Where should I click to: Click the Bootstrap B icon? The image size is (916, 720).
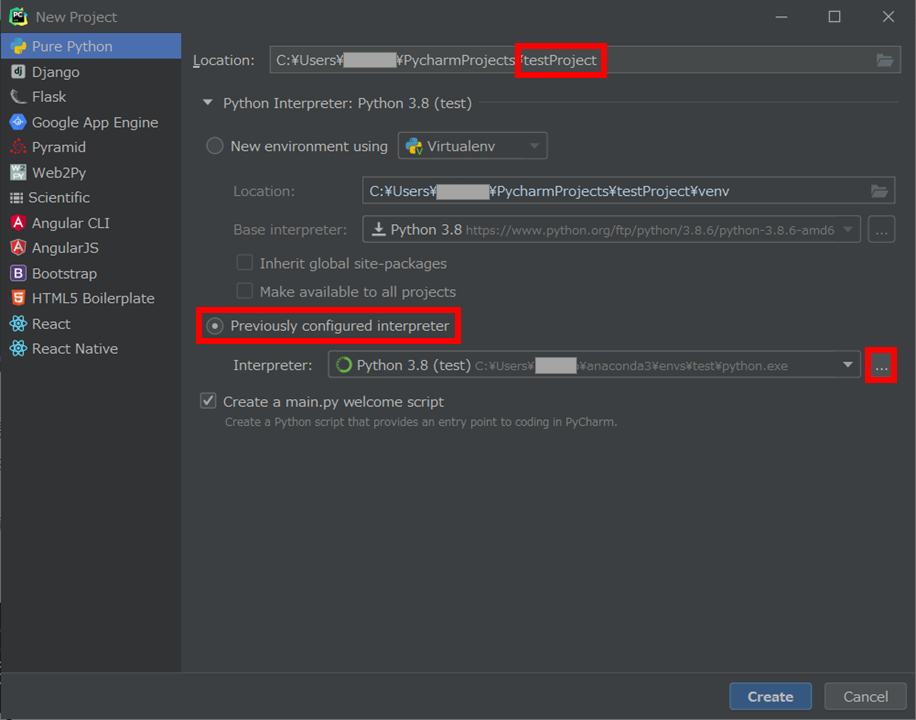pyautogui.click(x=18, y=273)
